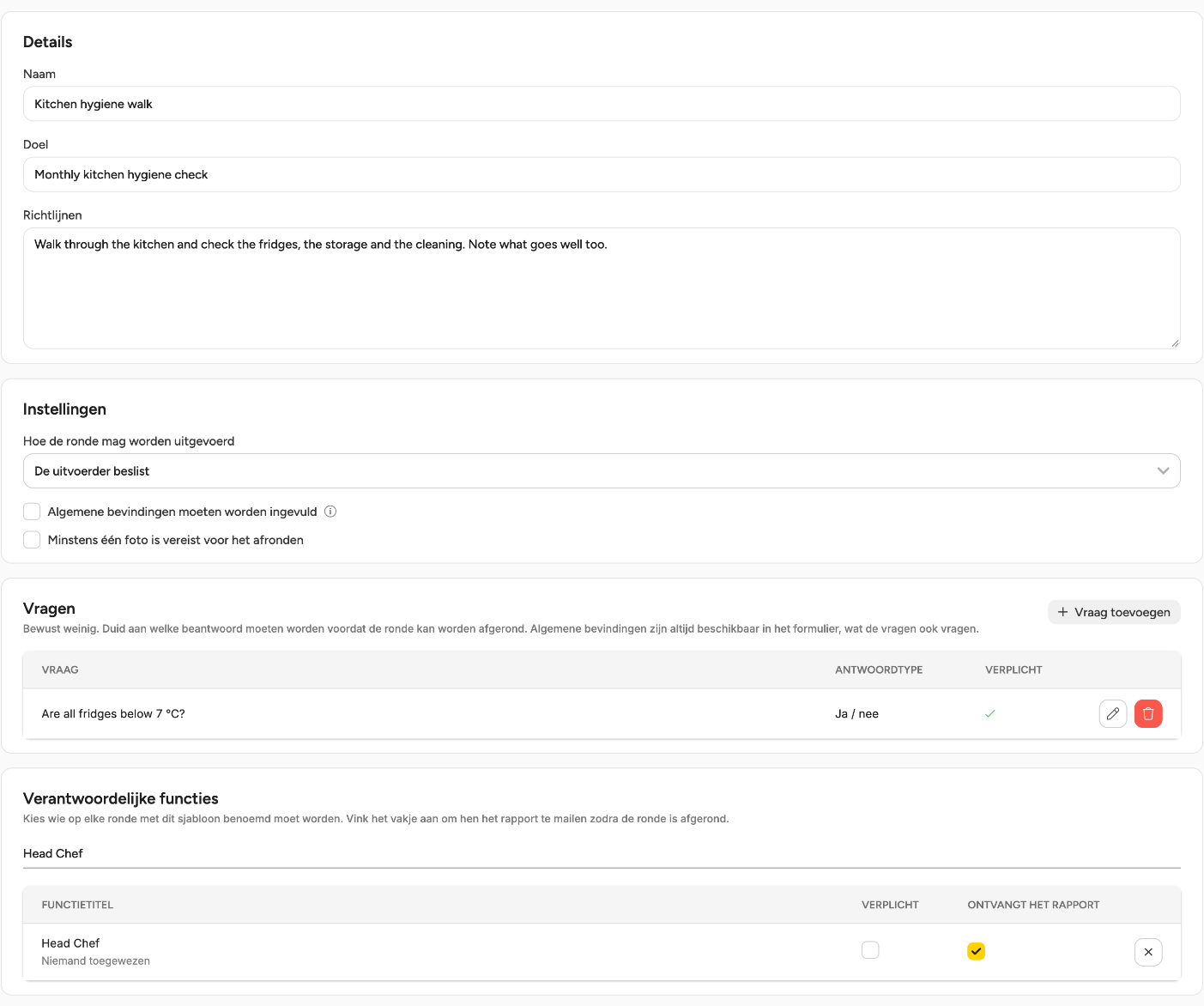Click 'Niemand toegewezen' under Head Chef

point(95,961)
